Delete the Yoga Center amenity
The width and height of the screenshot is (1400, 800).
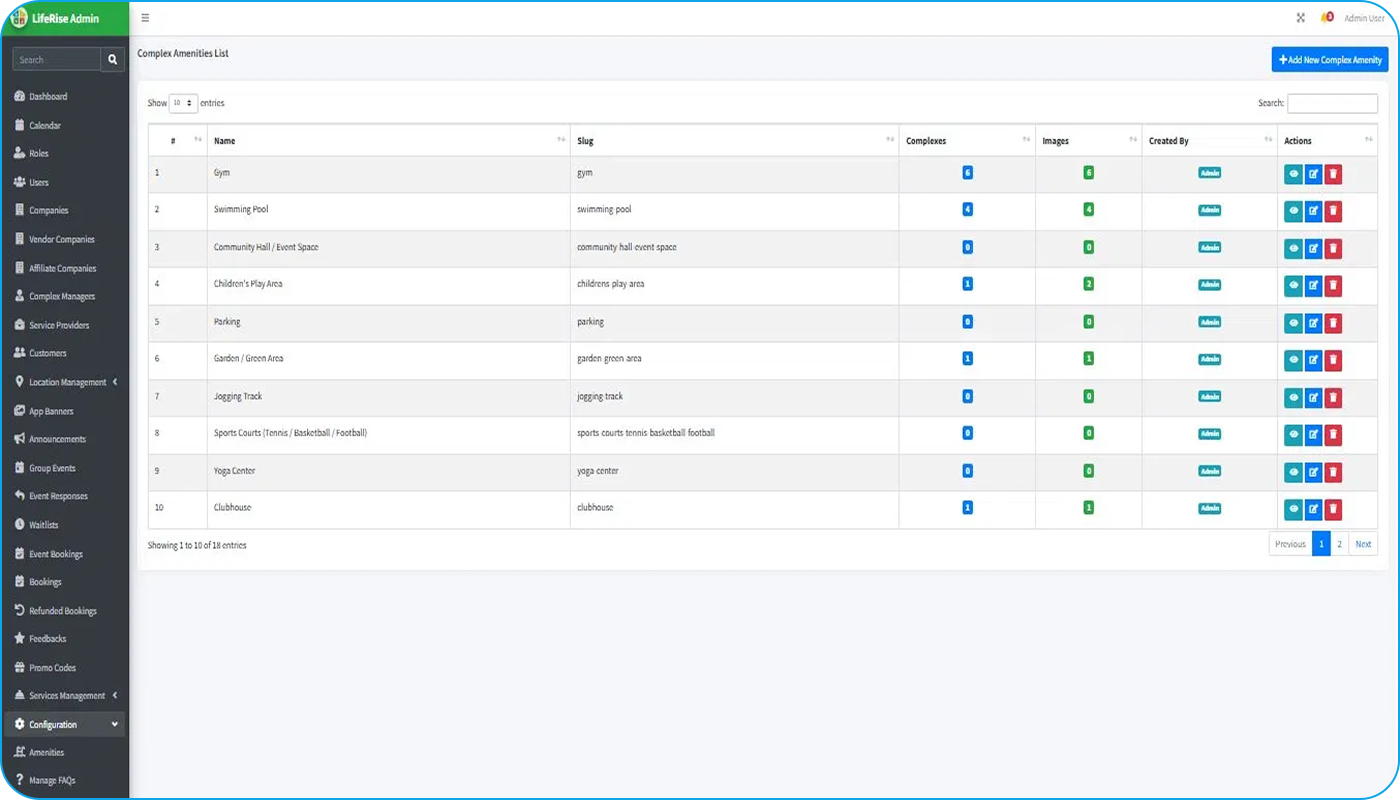click(x=1333, y=472)
